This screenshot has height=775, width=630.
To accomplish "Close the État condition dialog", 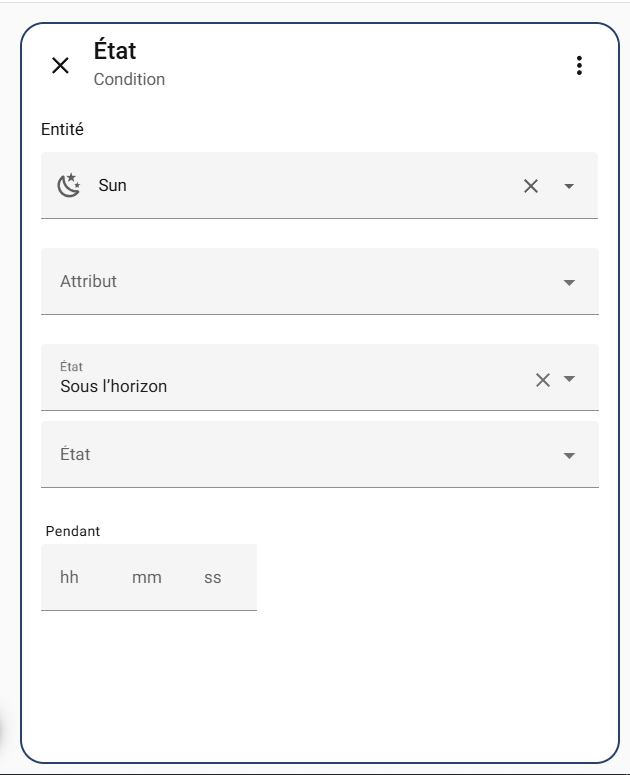I will tap(60, 66).
